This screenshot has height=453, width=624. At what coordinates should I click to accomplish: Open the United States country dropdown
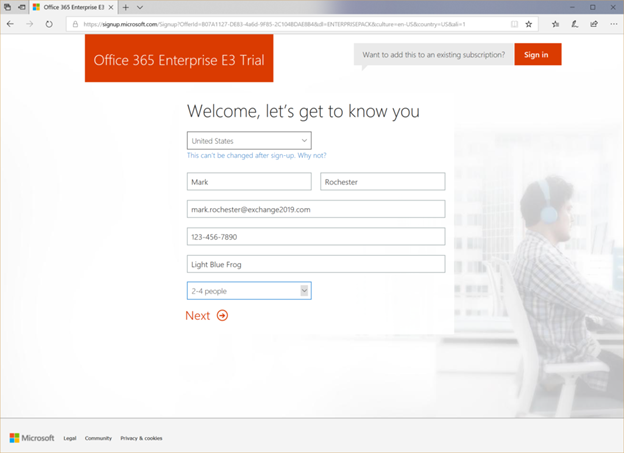[x=249, y=141]
